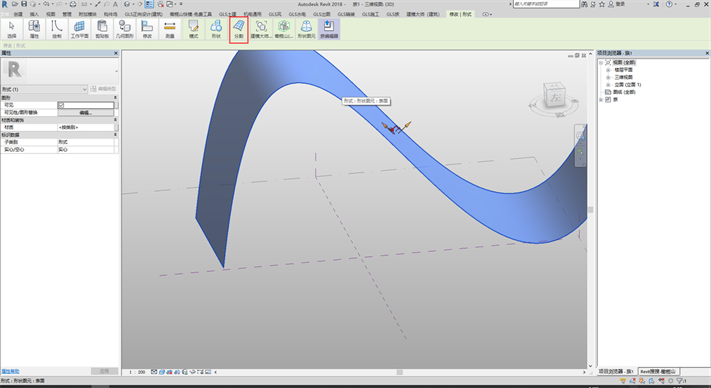
Task: Click the navigation bar zoom wheel
Action: point(580,135)
